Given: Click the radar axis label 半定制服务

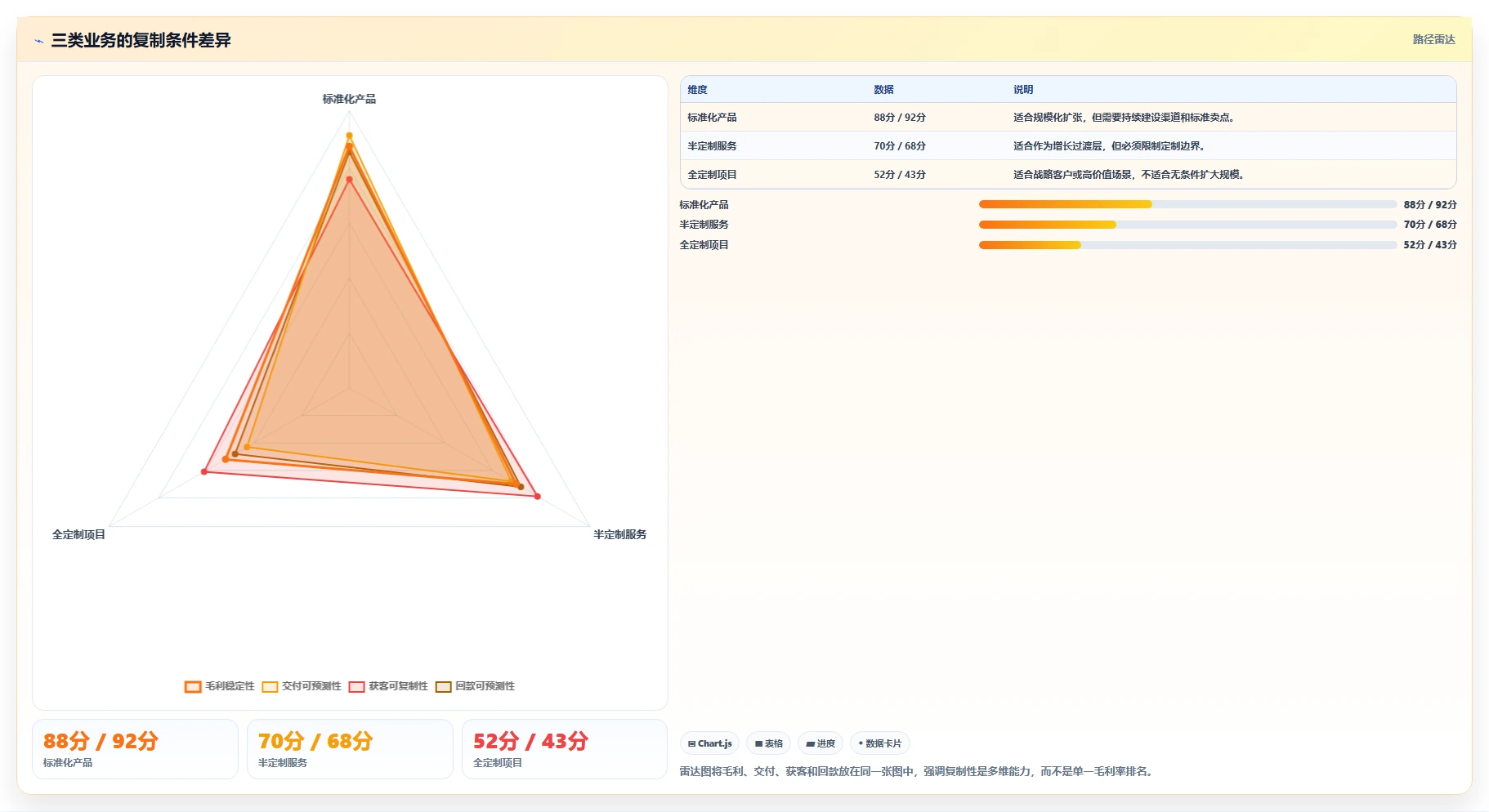Looking at the screenshot, I should (619, 534).
